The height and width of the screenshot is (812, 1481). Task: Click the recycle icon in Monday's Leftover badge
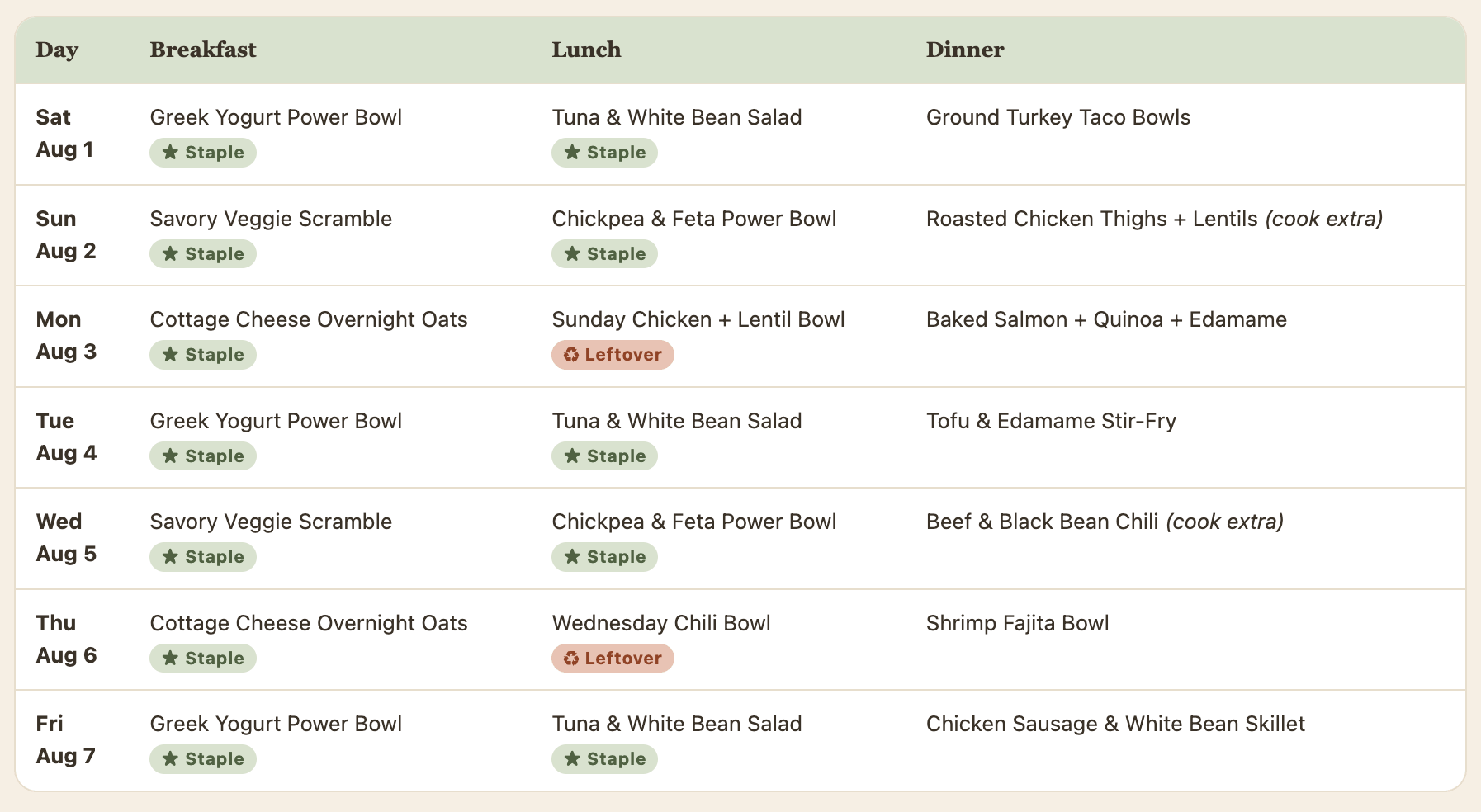coord(571,355)
